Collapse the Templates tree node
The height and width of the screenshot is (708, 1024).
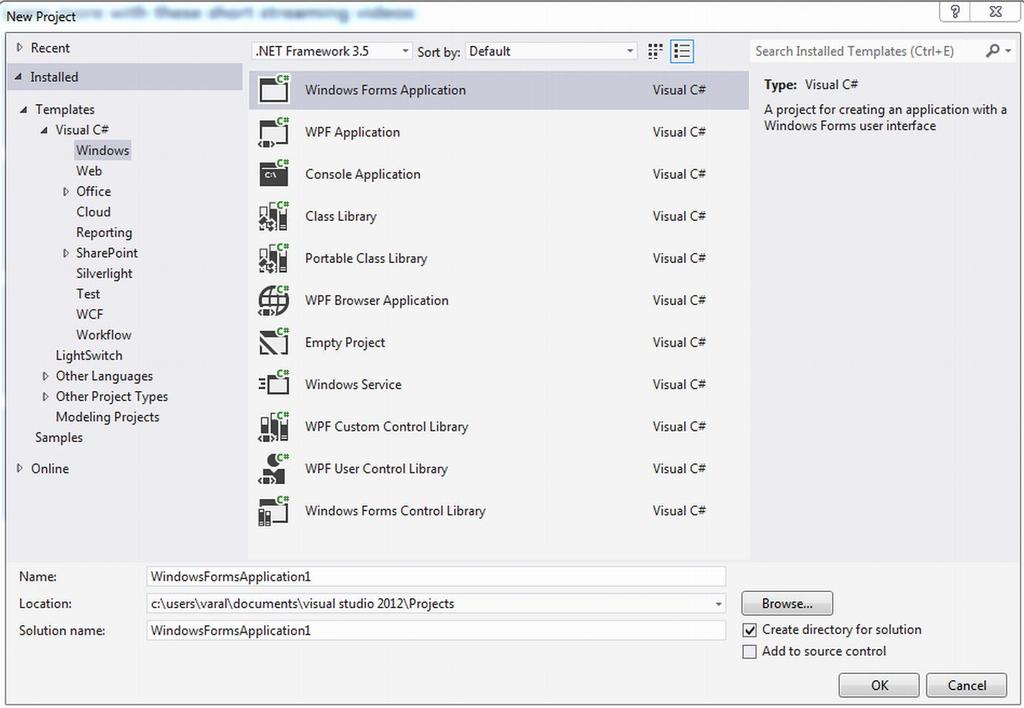[24, 110]
